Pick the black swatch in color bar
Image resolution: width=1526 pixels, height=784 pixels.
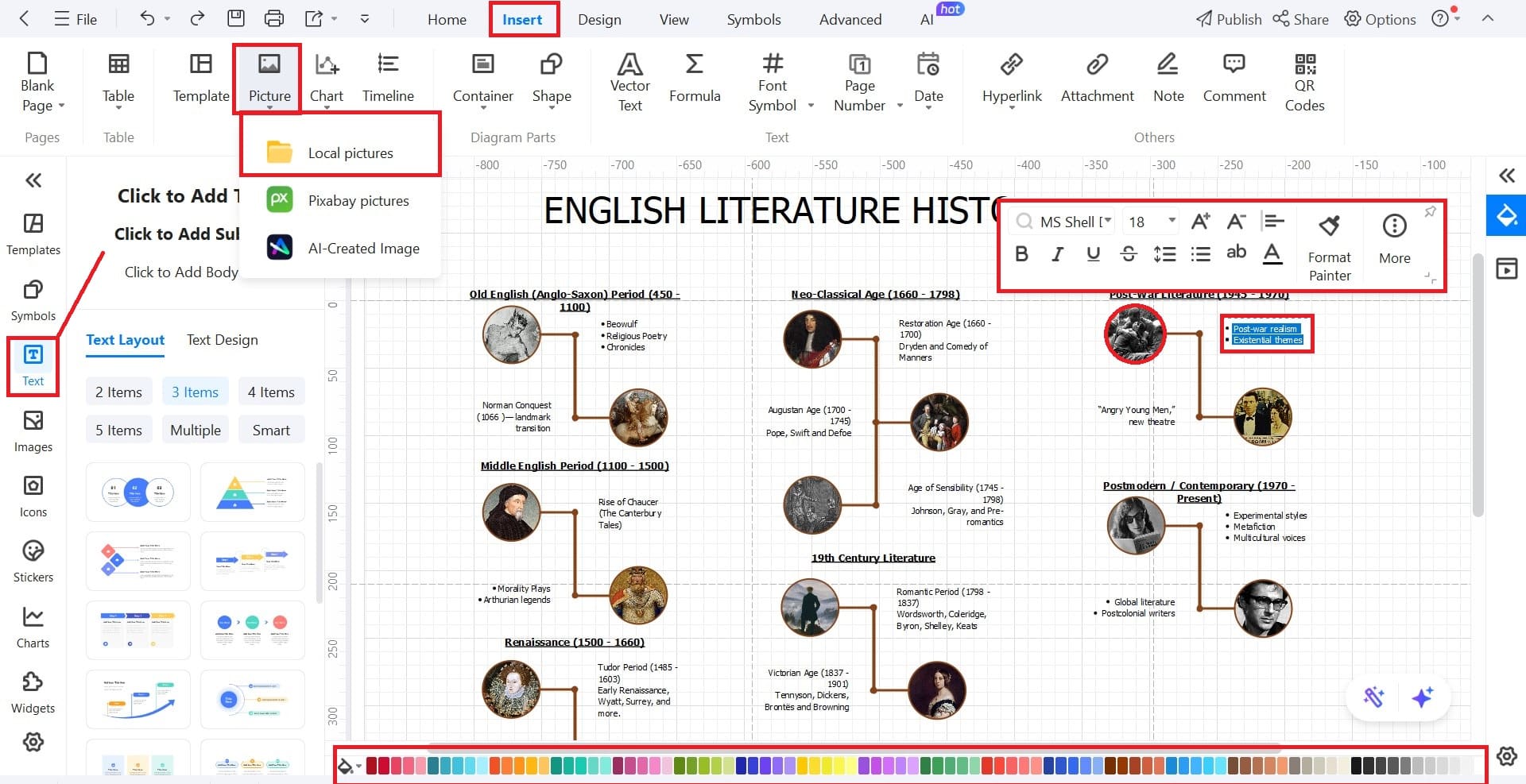tap(1357, 766)
